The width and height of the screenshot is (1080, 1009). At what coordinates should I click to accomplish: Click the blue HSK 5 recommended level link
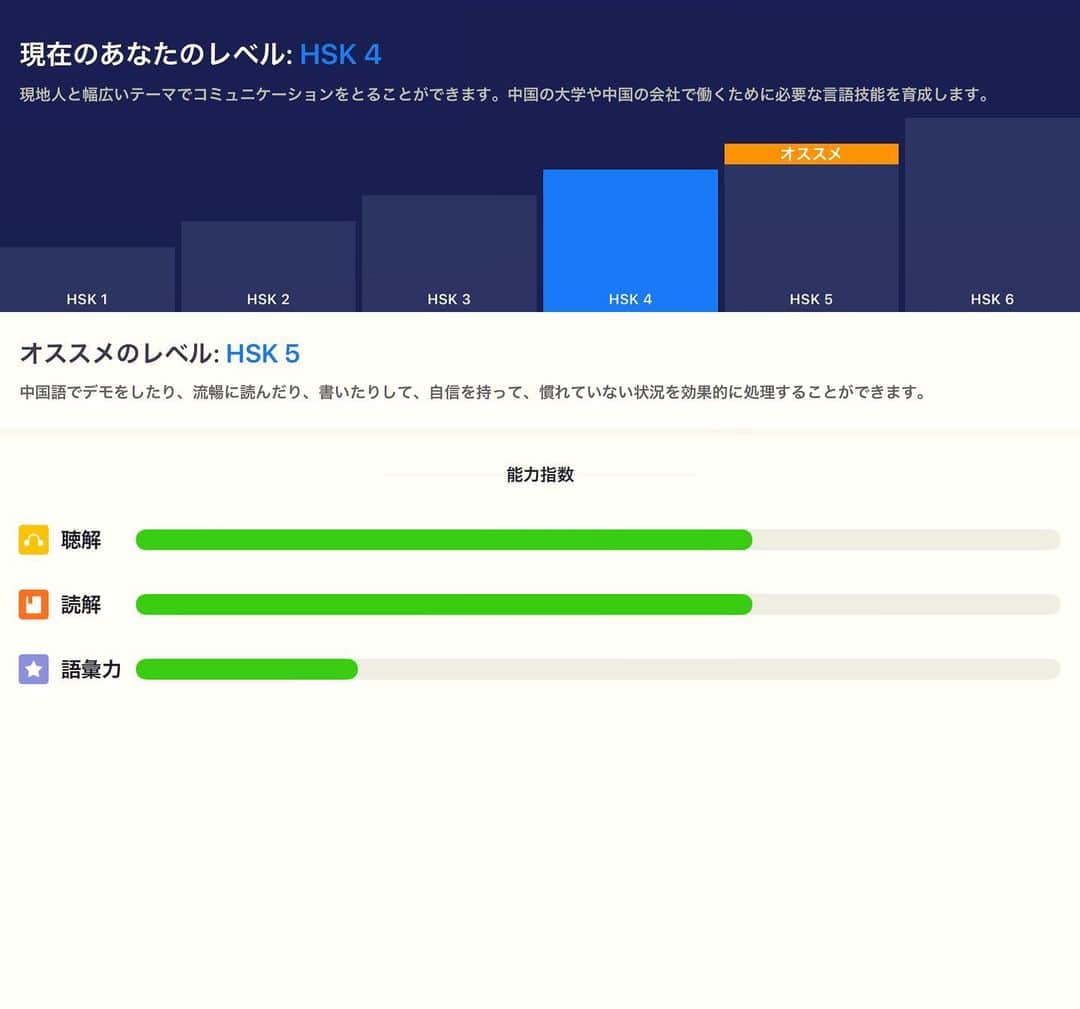(263, 353)
